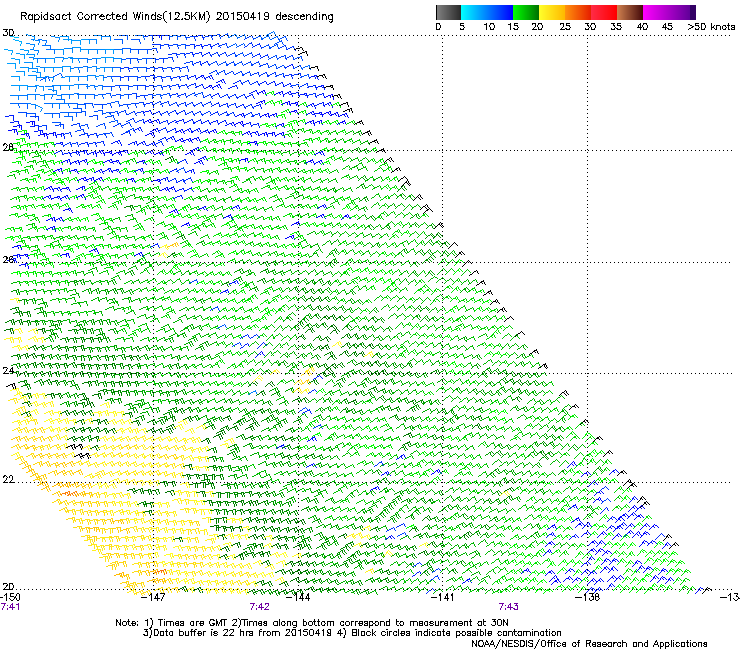This screenshot has height=650, width=740.
Task: Click the brown 35–40 knots legend swatch
Action: (x=630, y=12)
